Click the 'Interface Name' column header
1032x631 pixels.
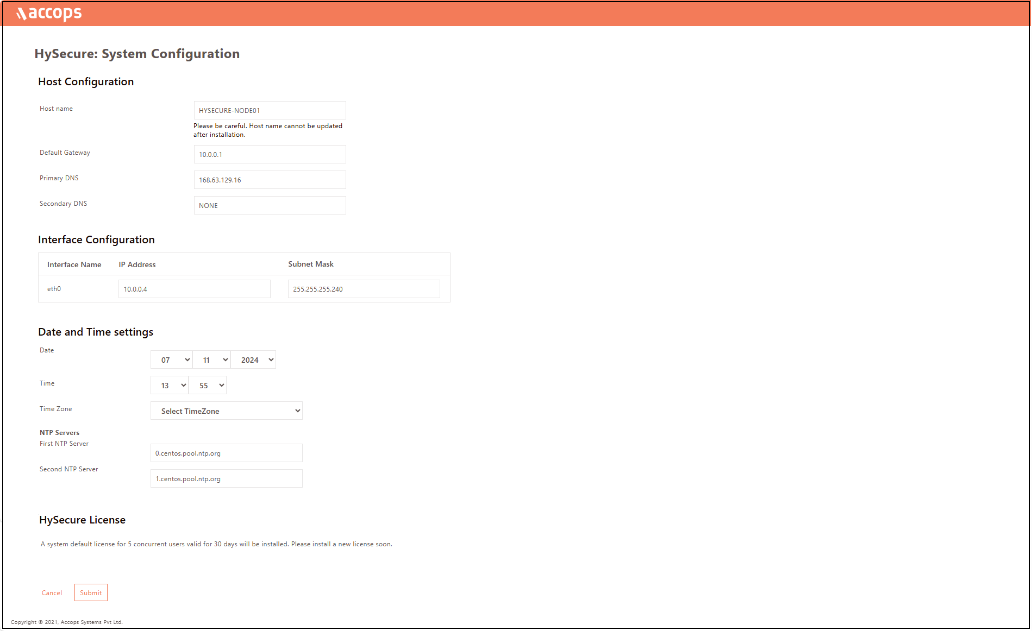[x=74, y=265]
